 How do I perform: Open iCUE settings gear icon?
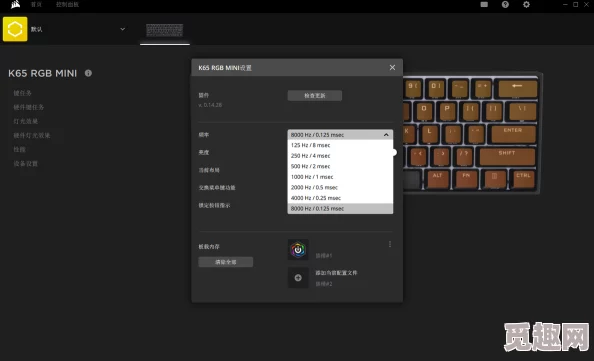point(526,5)
